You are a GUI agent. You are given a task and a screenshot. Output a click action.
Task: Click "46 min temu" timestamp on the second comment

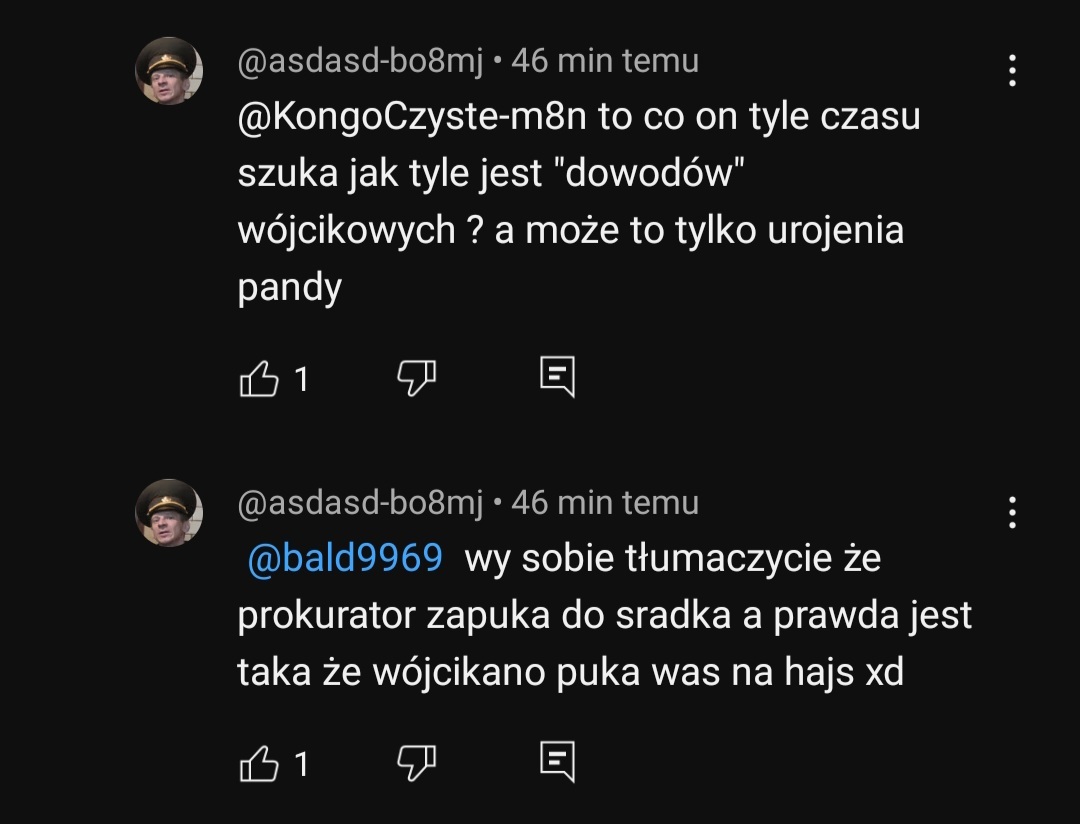pos(605,502)
